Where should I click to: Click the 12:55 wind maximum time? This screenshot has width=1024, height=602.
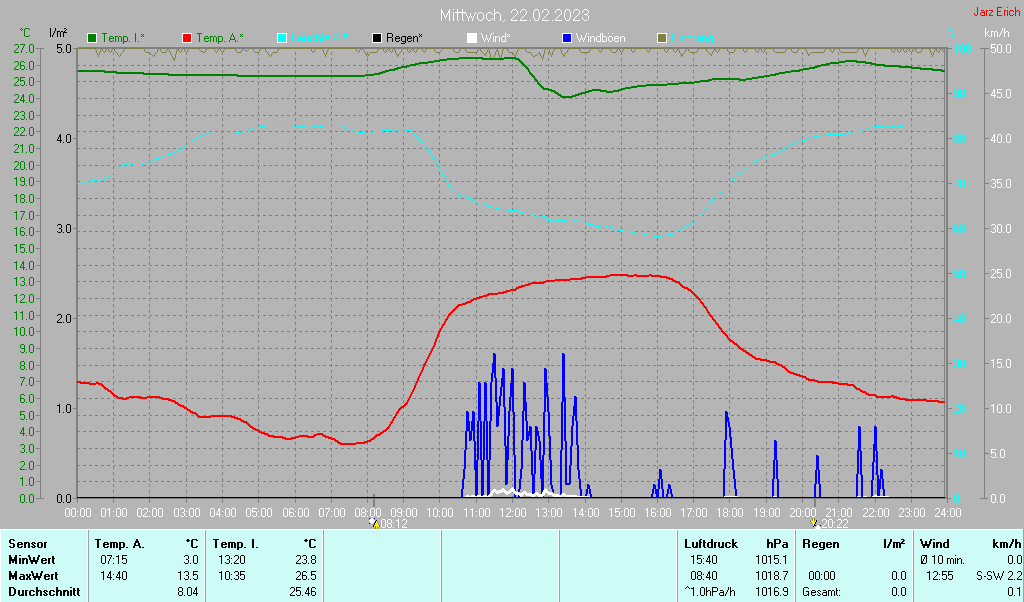click(x=940, y=577)
